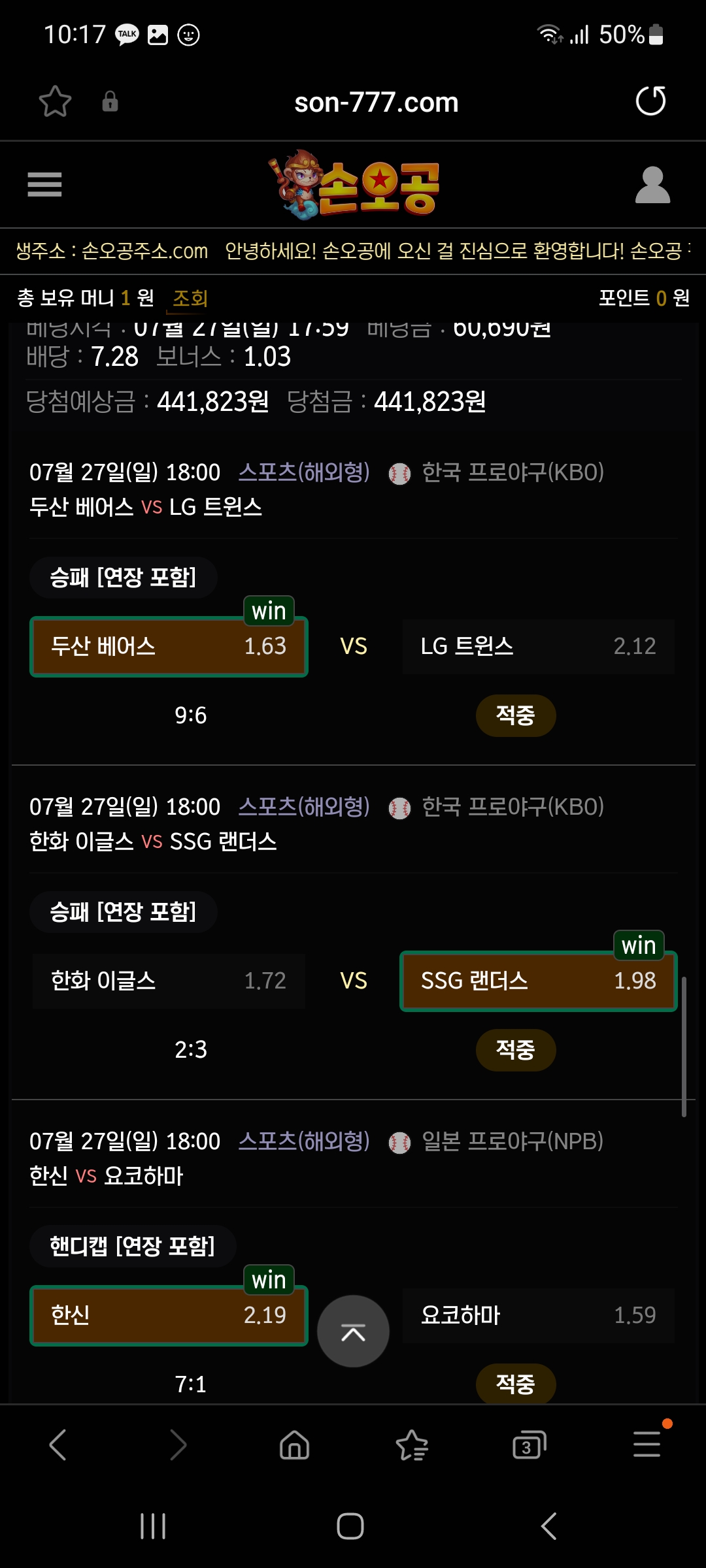Reload the page with refresh icon

pyautogui.click(x=650, y=101)
